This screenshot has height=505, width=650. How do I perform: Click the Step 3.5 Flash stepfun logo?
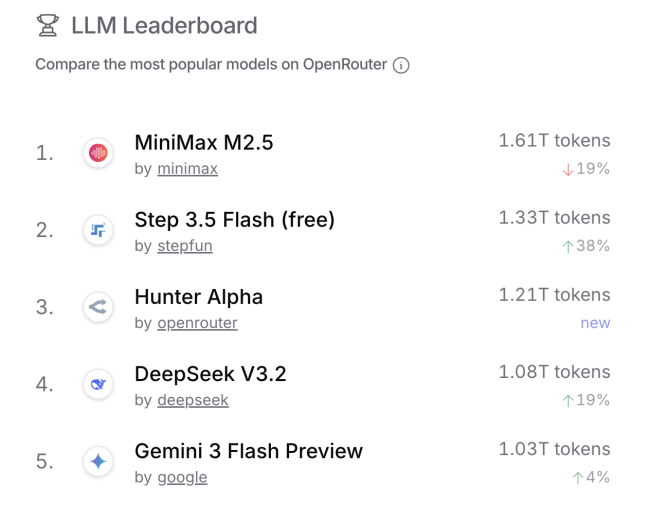coord(98,230)
